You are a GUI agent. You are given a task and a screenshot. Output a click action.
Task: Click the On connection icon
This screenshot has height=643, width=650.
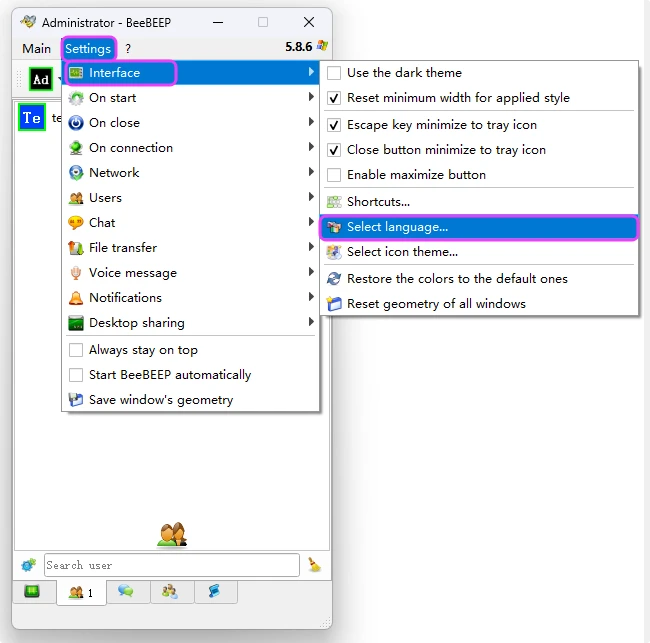[76, 148]
